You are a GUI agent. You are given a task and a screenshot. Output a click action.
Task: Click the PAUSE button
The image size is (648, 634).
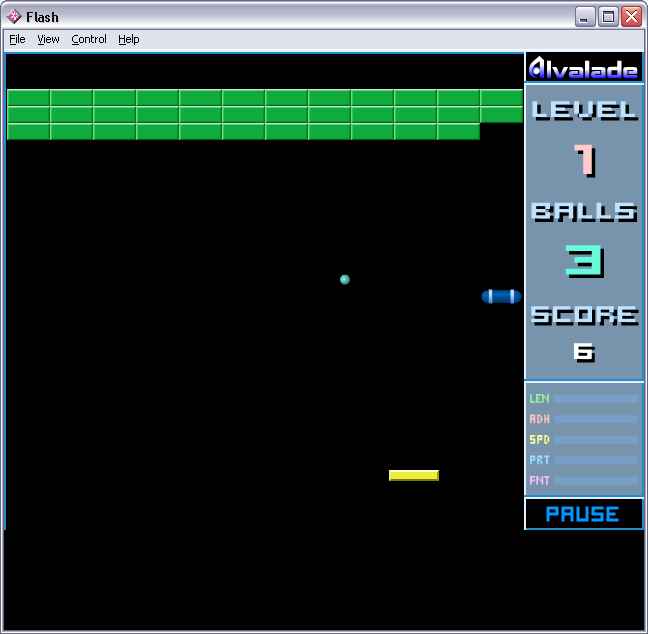(584, 514)
